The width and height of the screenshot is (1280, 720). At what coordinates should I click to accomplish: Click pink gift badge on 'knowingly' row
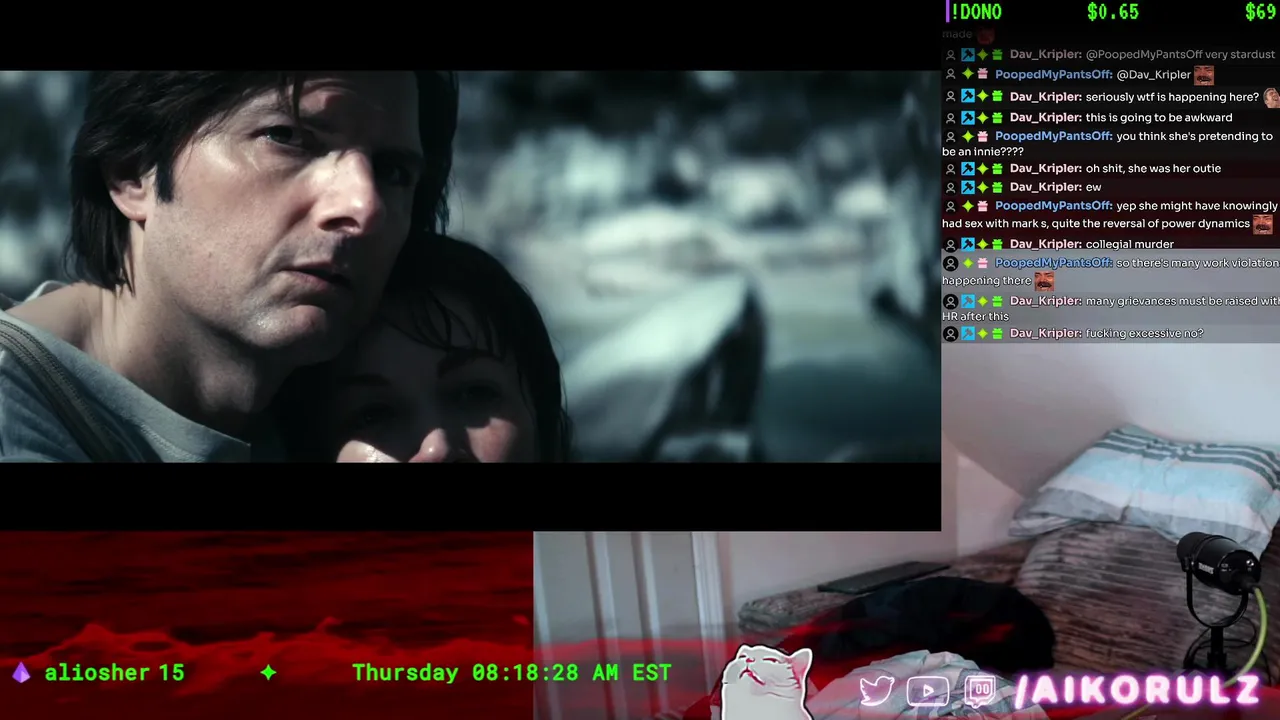pos(982,206)
